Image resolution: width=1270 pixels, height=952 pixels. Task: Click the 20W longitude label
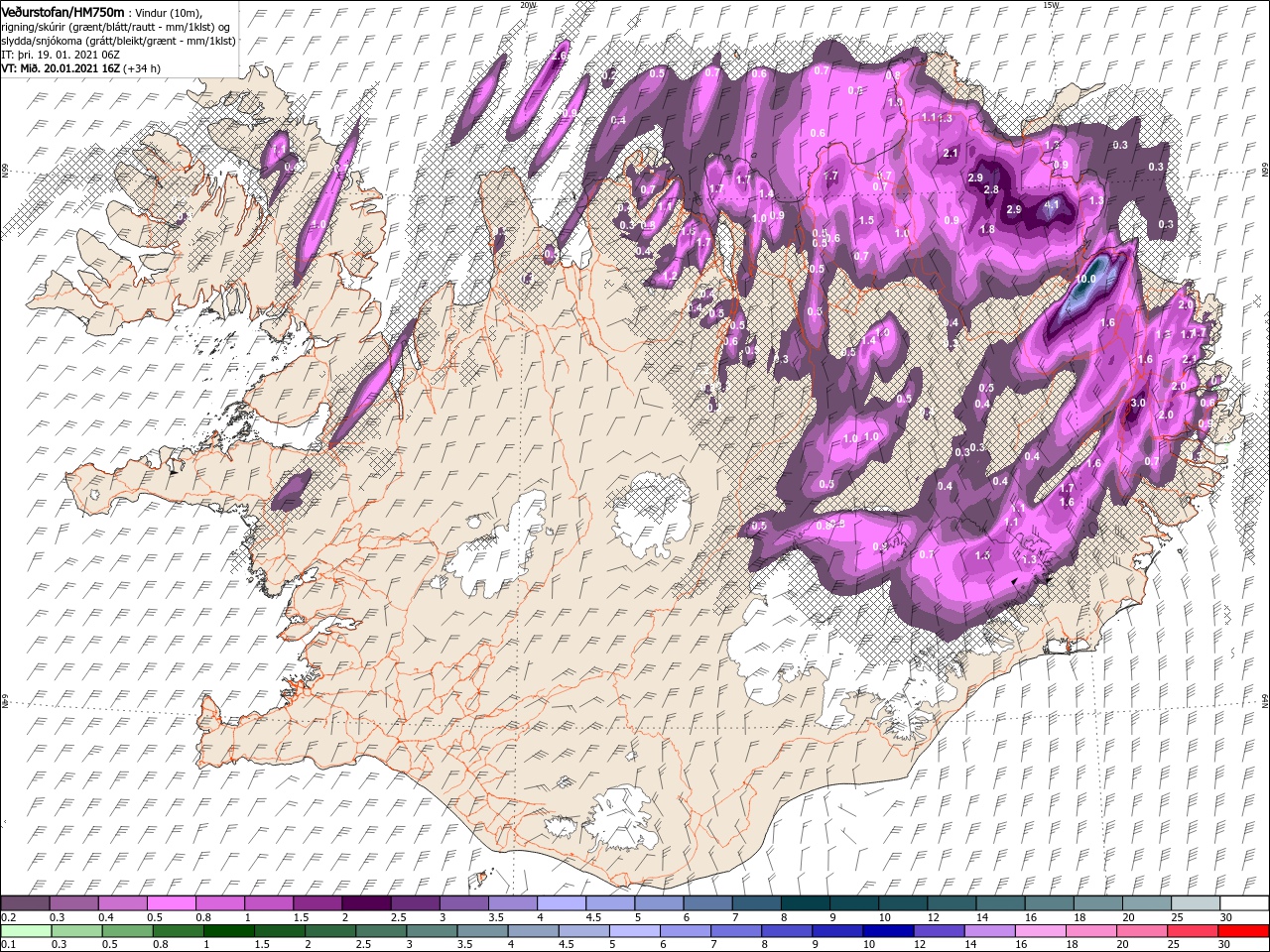click(x=528, y=5)
